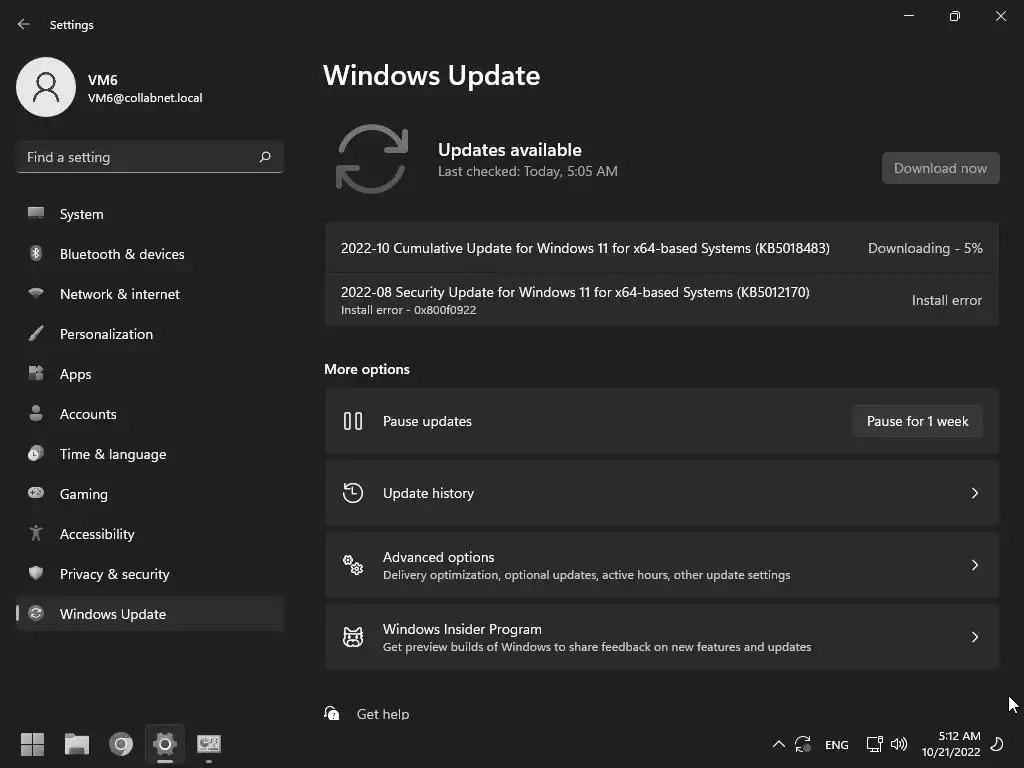Click the Pause for 1 week button
Image resolution: width=1024 pixels, height=768 pixels.
(x=918, y=421)
